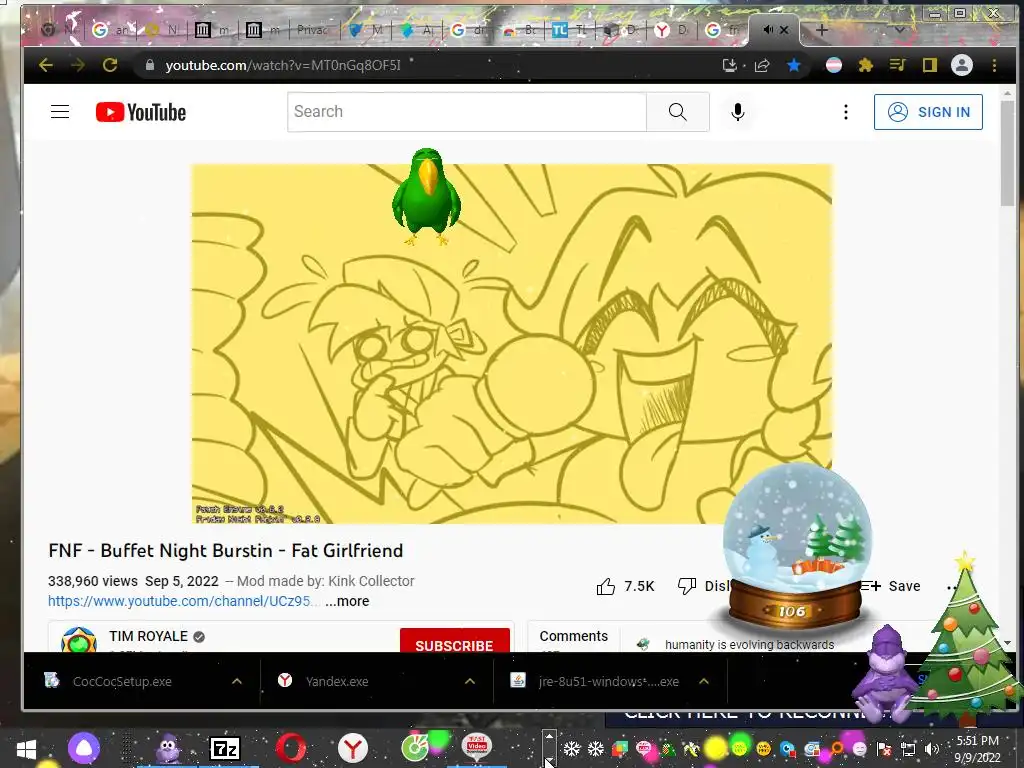1024x768 pixels.
Task: Click the video title text
Action: 225,551
